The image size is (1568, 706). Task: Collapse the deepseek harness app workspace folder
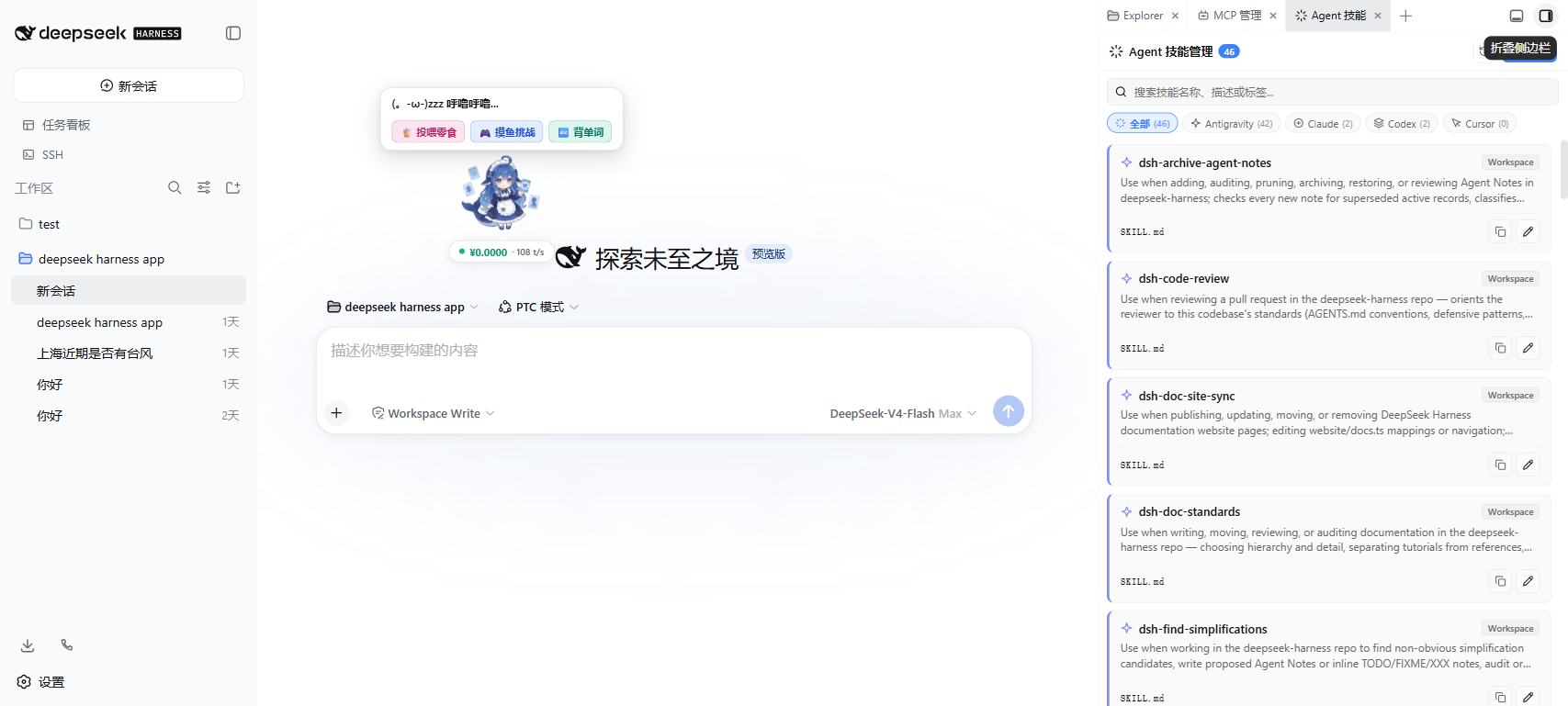(129, 259)
